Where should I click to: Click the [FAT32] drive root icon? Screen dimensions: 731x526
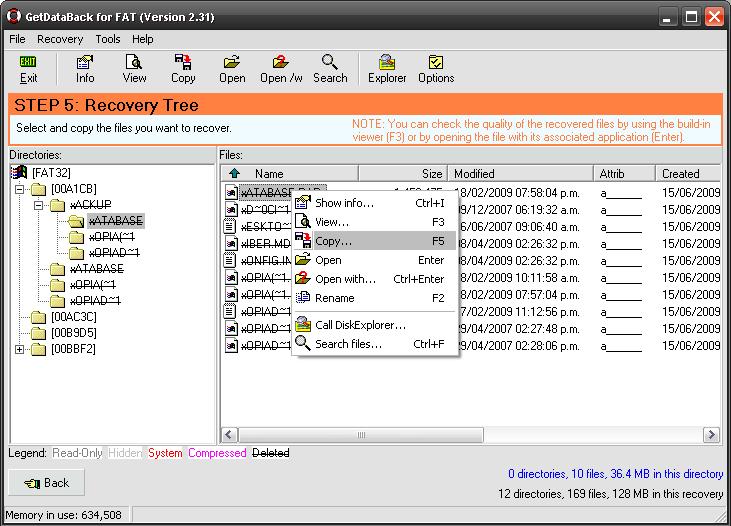tap(19, 173)
